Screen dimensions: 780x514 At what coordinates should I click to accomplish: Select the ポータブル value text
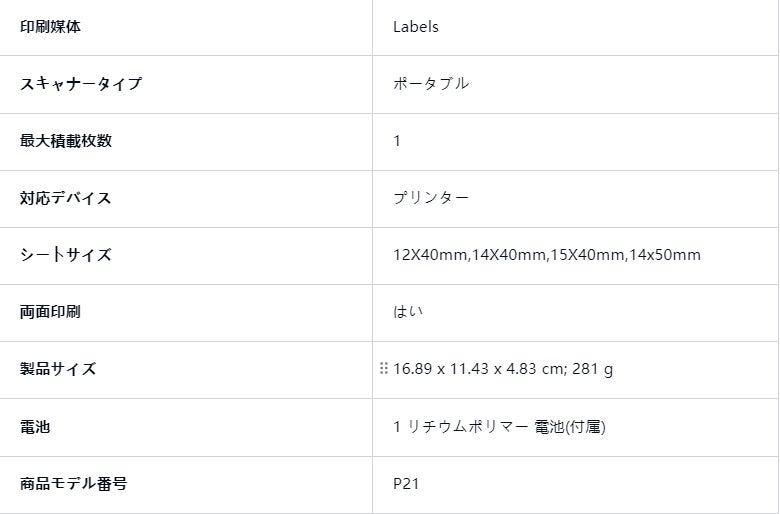pos(431,84)
